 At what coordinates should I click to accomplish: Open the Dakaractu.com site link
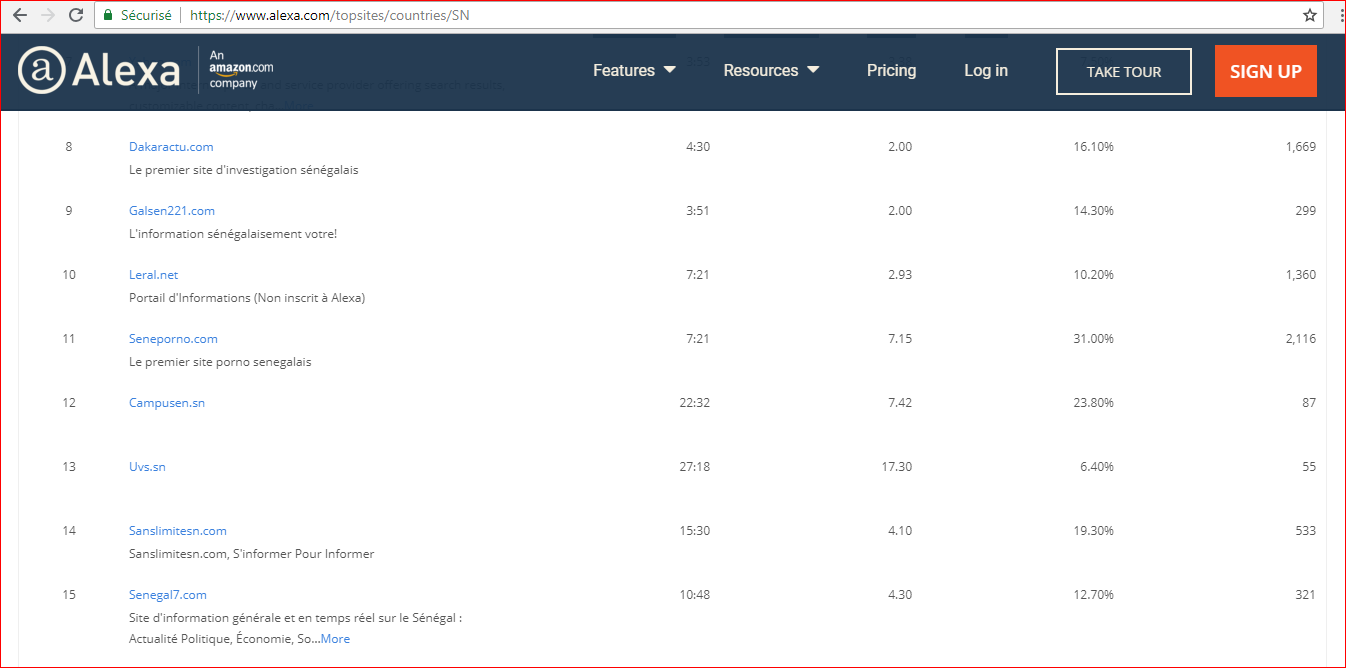tap(171, 147)
